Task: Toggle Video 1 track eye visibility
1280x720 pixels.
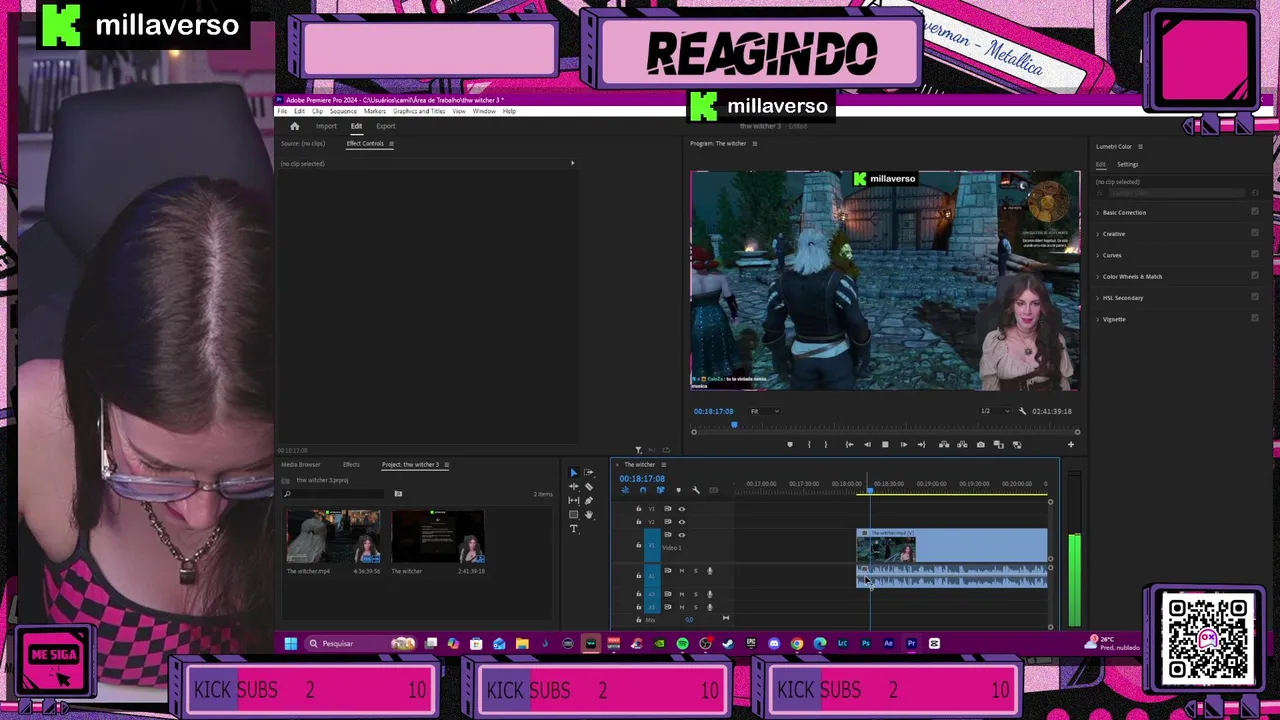Action: [x=682, y=535]
